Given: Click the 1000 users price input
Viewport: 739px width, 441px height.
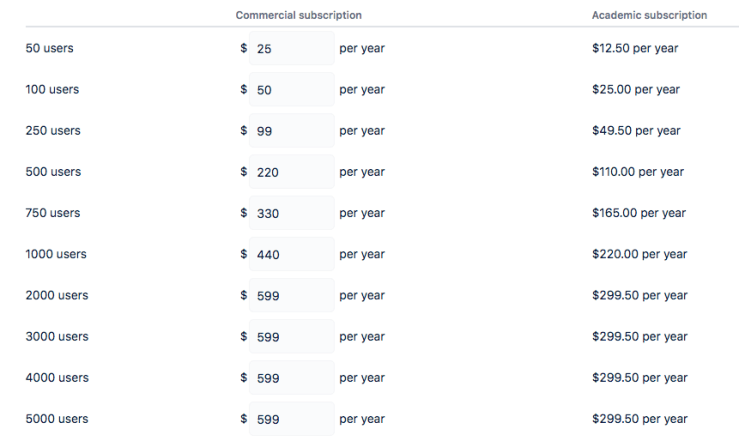Looking at the screenshot, I should pyautogui.click(x=291, y=254).
